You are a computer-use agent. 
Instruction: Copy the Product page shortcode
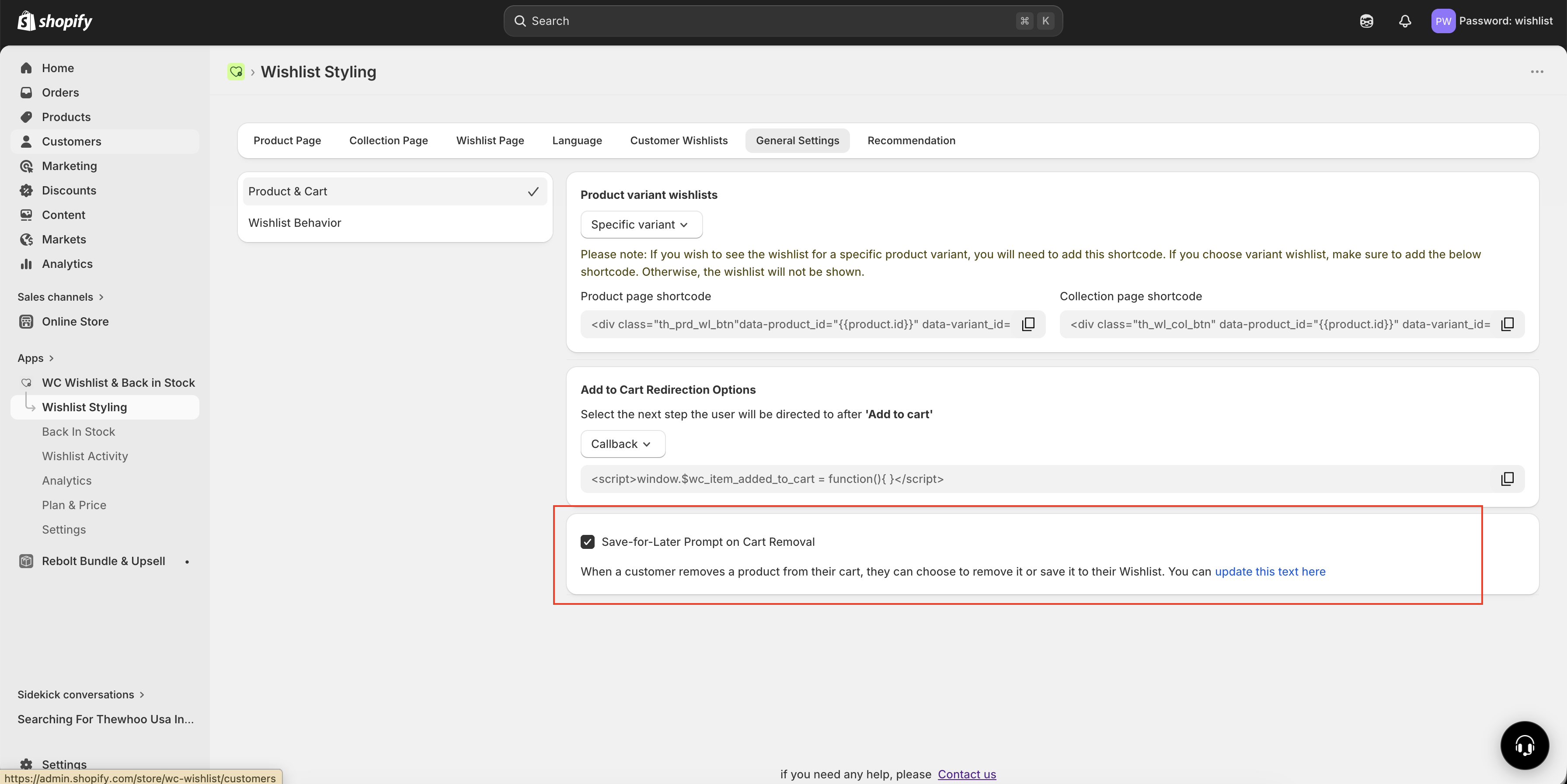click(1028, 324)
